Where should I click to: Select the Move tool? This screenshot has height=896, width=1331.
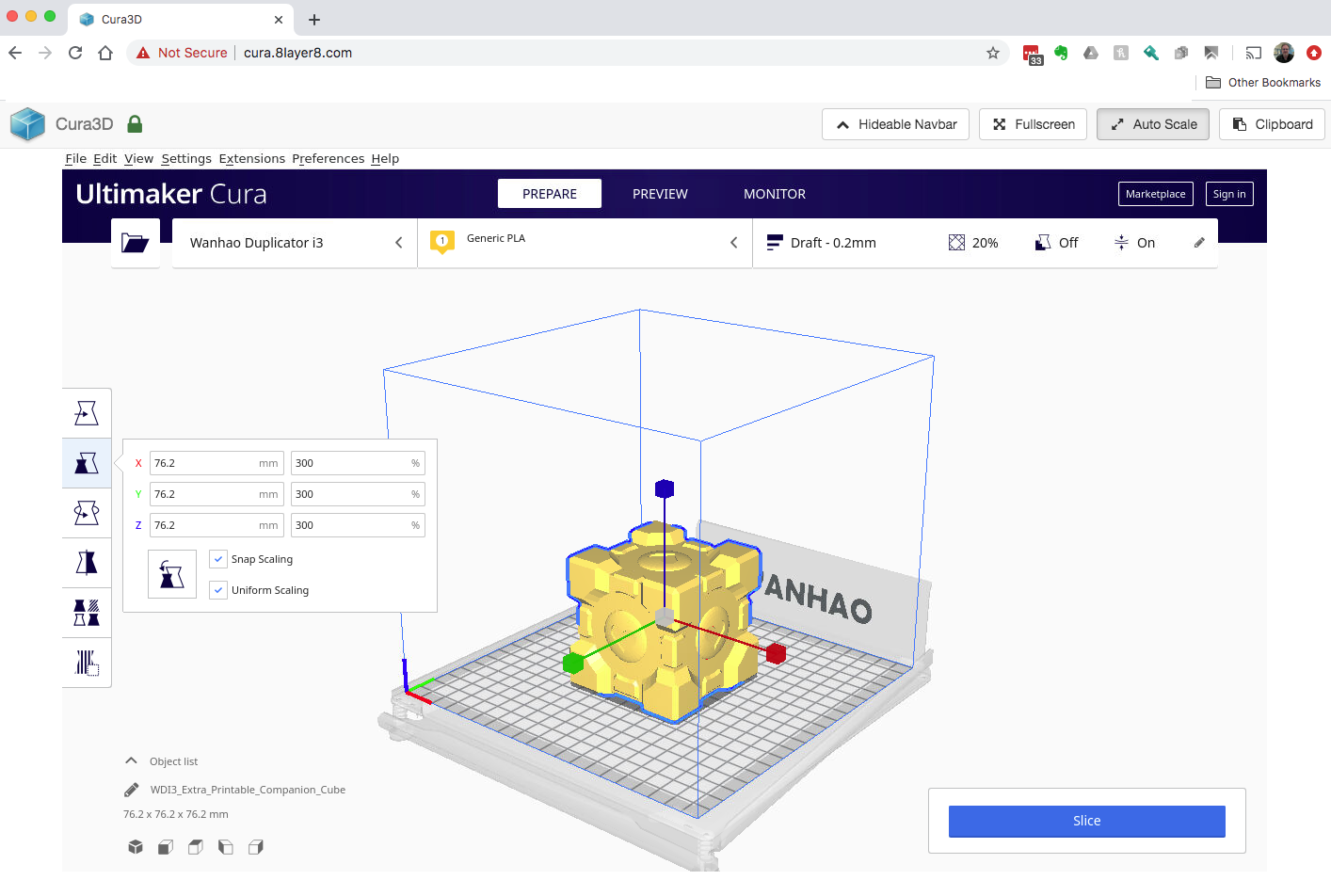click(x=86, y=412)
